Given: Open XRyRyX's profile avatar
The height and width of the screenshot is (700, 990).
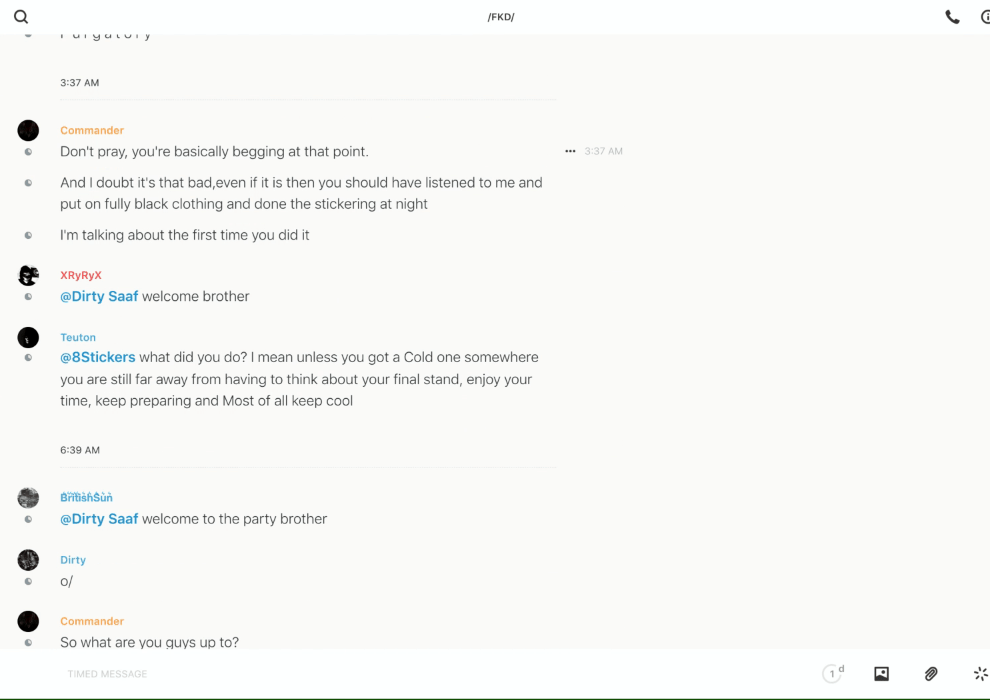Looking at the screenshot, I should tap(28, 275).
